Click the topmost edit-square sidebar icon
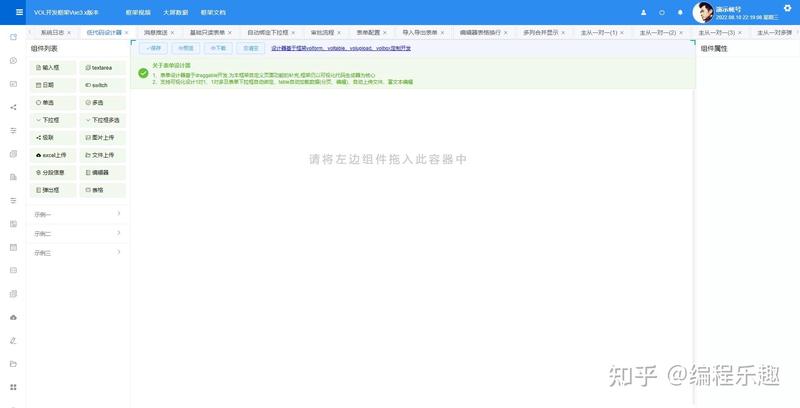 point(13,37)
